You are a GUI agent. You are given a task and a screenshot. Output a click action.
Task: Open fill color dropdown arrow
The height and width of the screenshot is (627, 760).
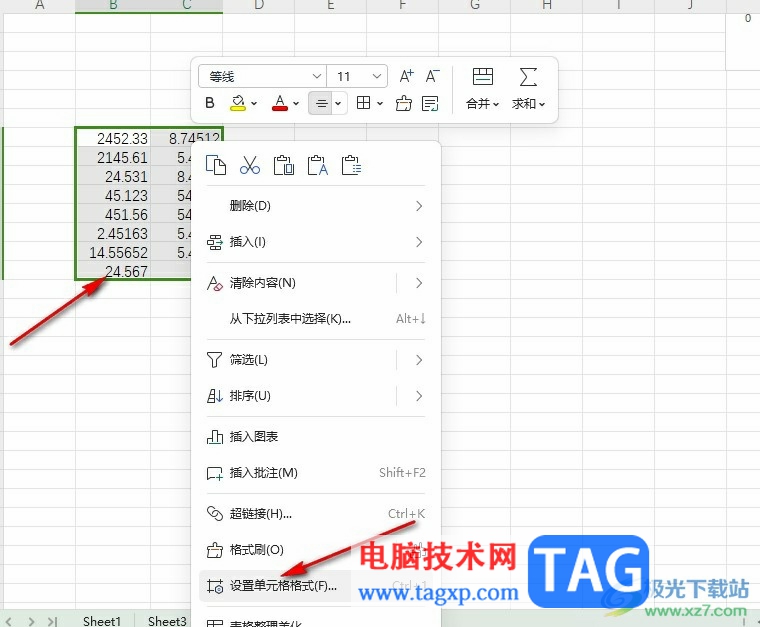pyautogui.click(x=254, y=103)
